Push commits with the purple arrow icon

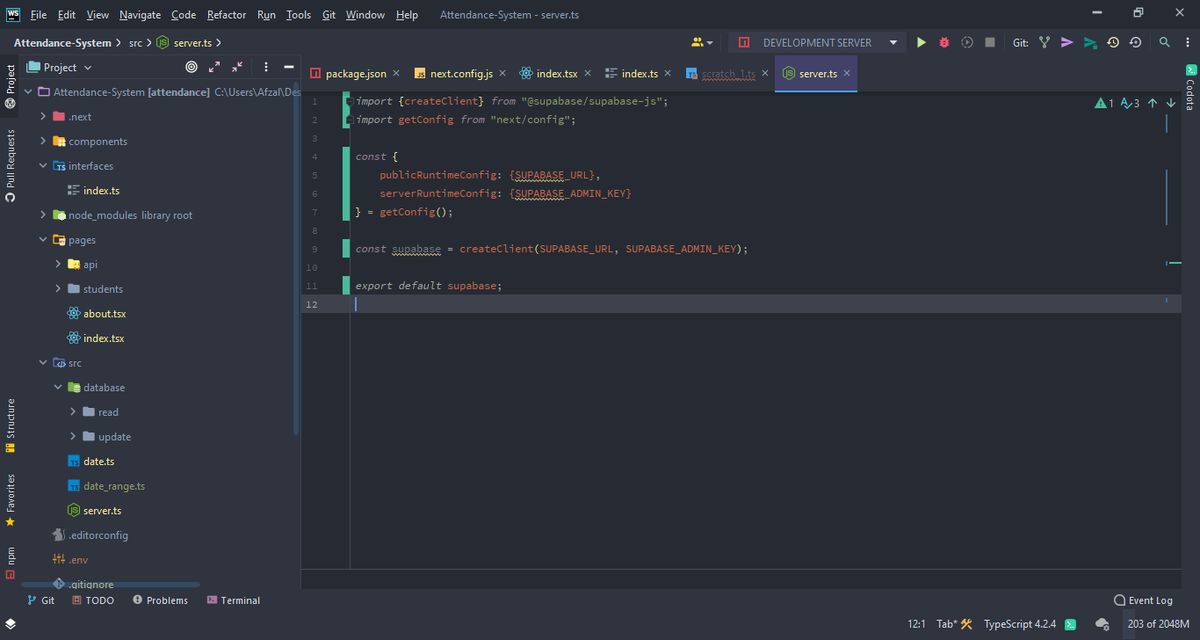(1067, 42)
